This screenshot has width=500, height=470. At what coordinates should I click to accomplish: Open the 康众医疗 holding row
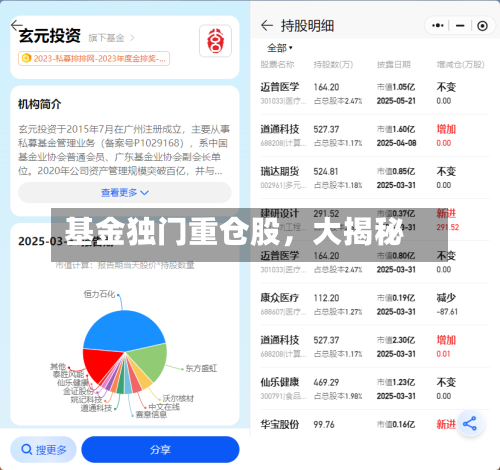point(375,304)
